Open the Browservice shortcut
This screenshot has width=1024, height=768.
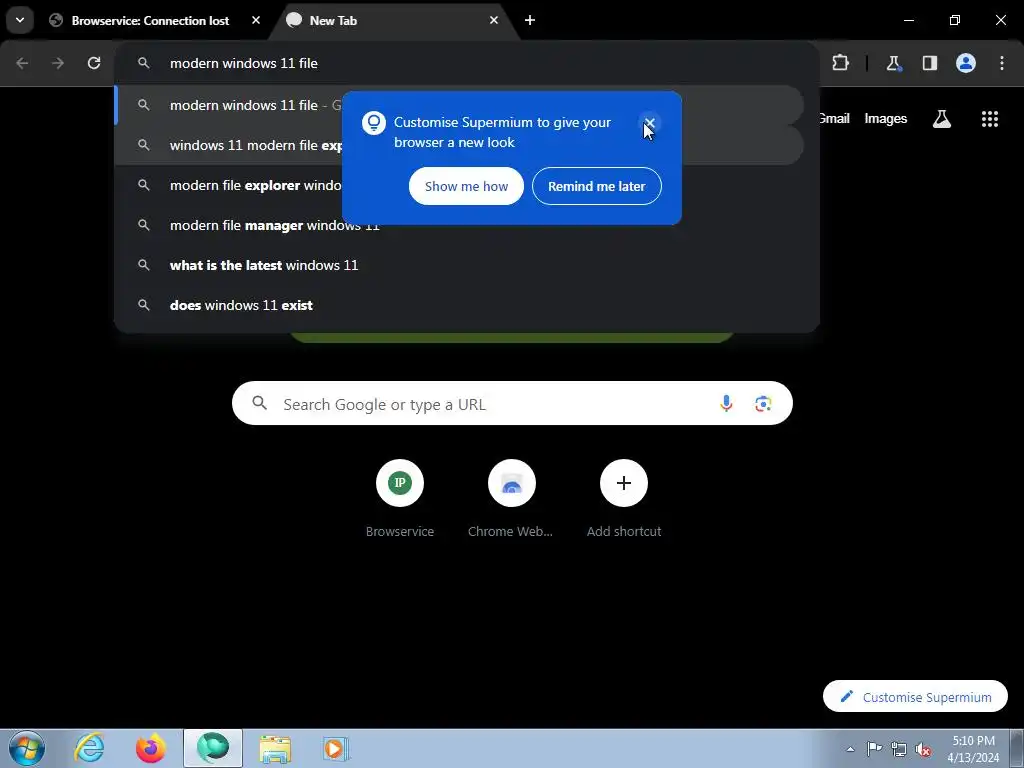click(x=400, y=500)
